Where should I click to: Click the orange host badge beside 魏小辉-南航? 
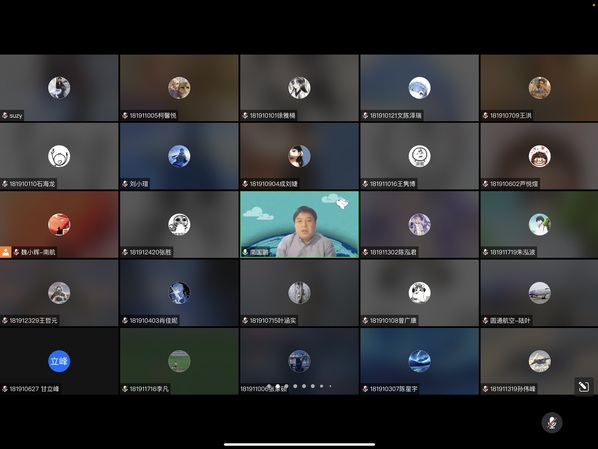point(5,252)
